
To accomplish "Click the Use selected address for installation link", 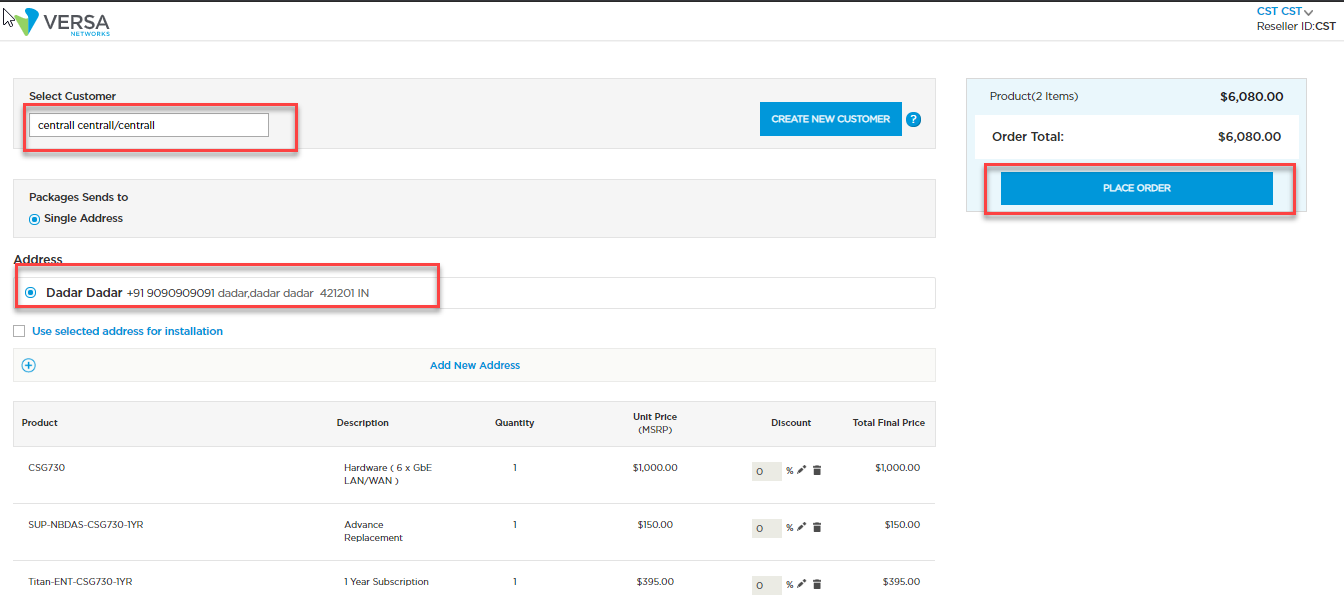I will pyautogui.click(x=128, y=331).
